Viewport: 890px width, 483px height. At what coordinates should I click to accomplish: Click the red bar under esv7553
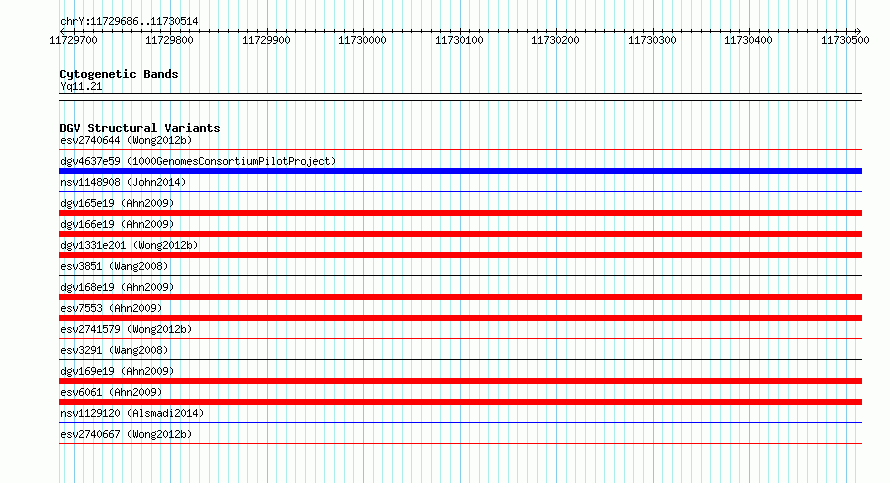(x=460, y=318)
